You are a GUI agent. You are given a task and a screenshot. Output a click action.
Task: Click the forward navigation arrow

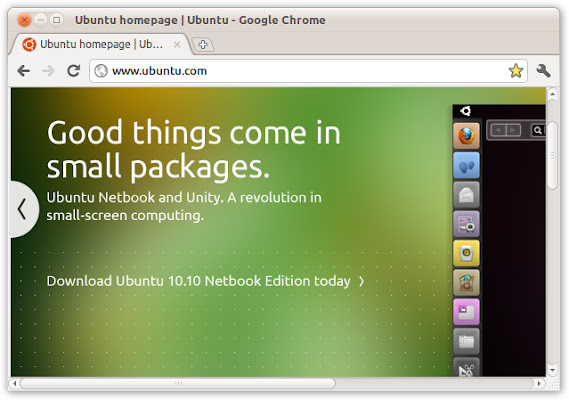pos(48,71)
